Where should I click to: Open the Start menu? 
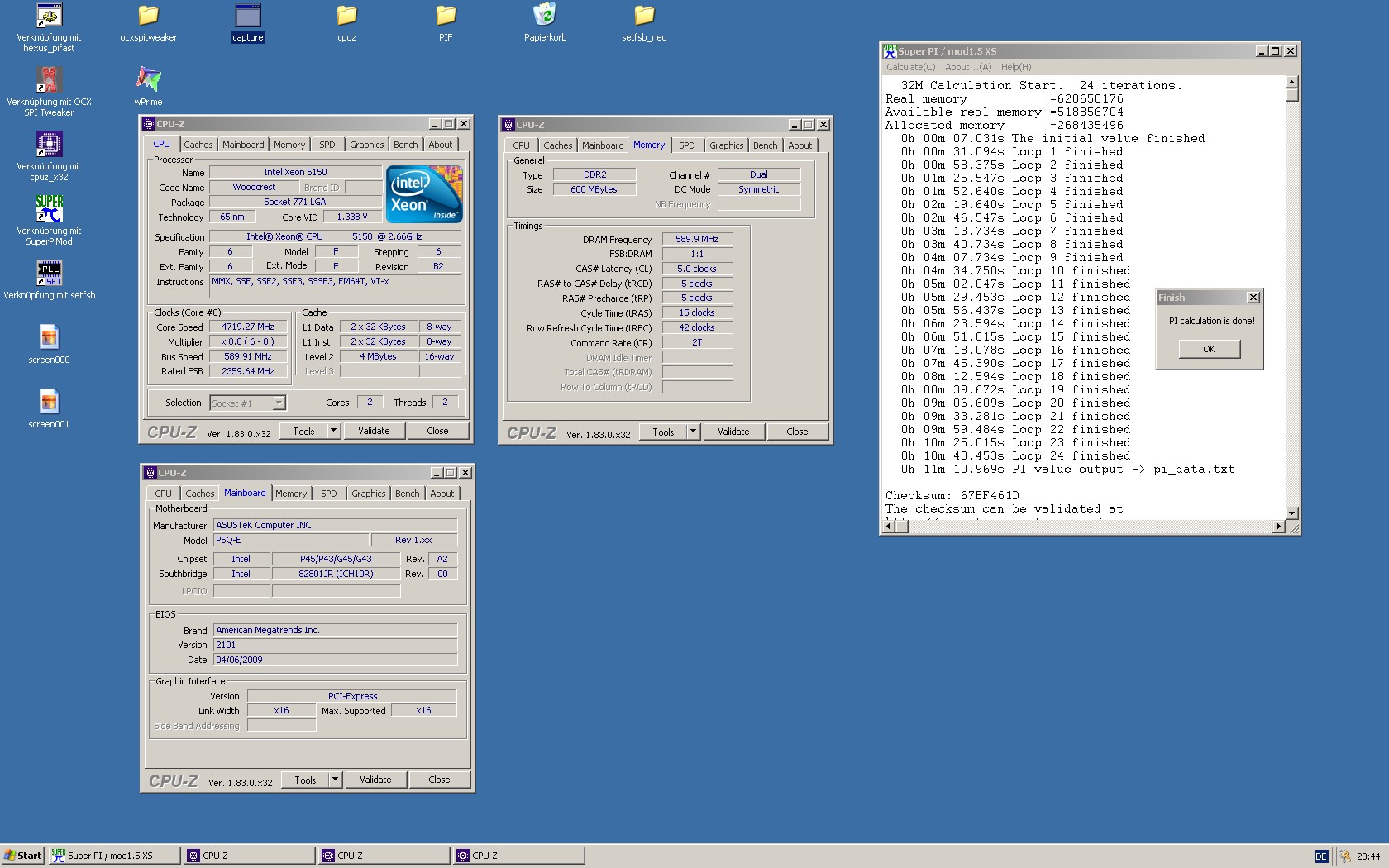pyautogui.click(x=22, y=856)
